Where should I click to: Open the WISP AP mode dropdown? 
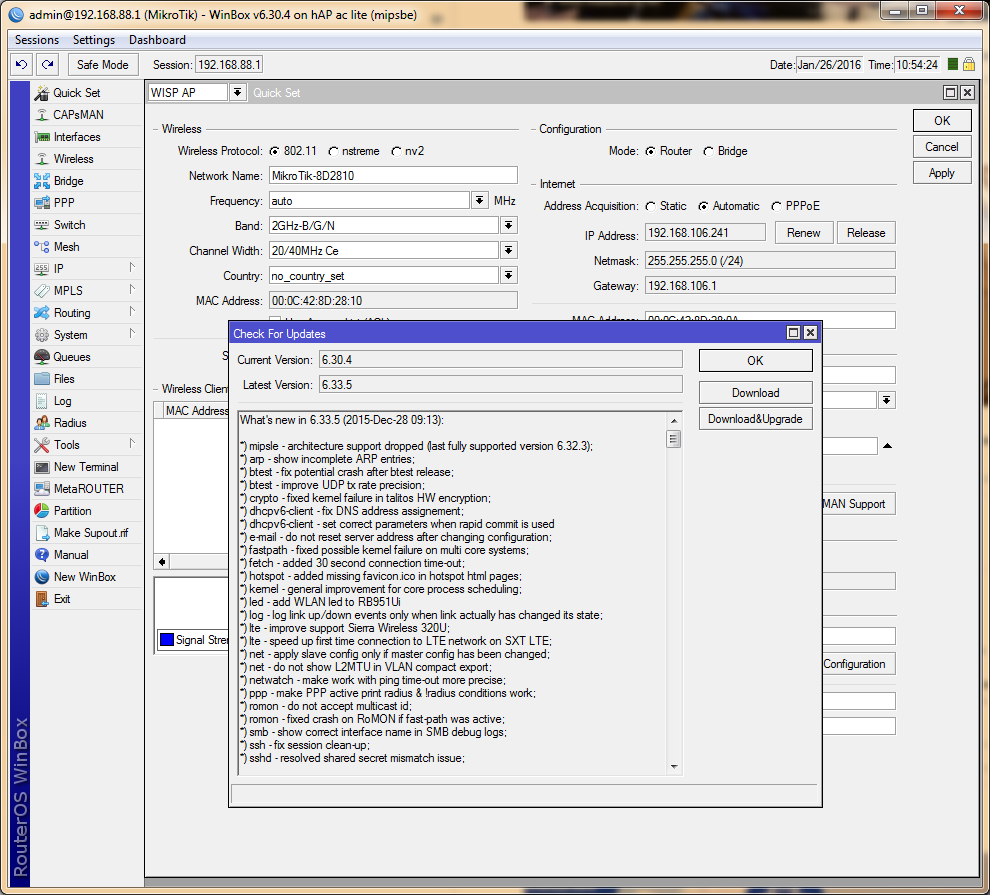237,92
